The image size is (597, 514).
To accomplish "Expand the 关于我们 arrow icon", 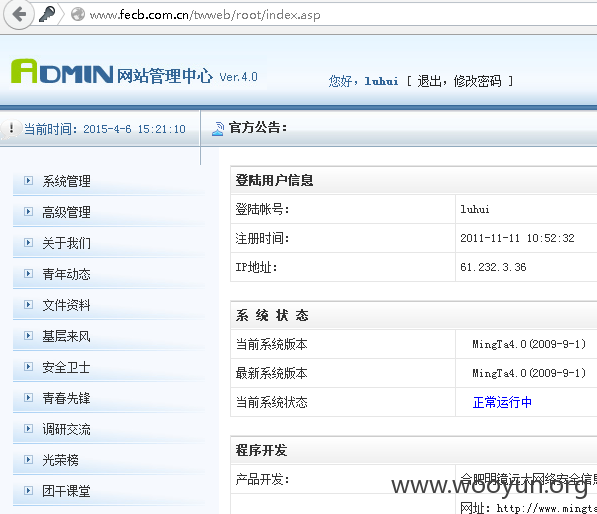I will coord(28,243).
